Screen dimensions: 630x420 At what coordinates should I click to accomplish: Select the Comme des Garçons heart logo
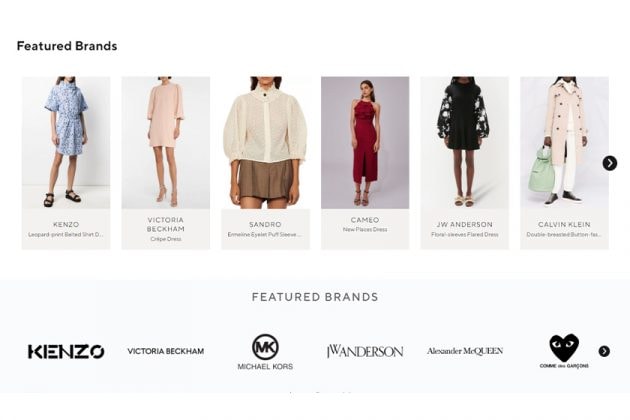point(564,351)
